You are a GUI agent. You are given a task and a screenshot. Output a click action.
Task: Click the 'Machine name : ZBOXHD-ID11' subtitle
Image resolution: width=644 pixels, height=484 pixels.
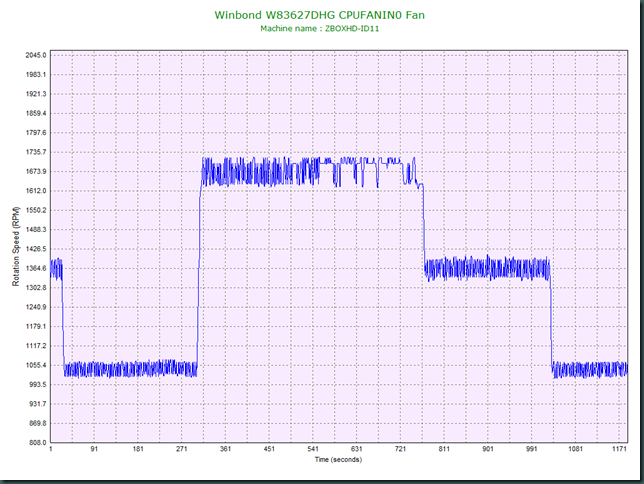coord(320,29)
